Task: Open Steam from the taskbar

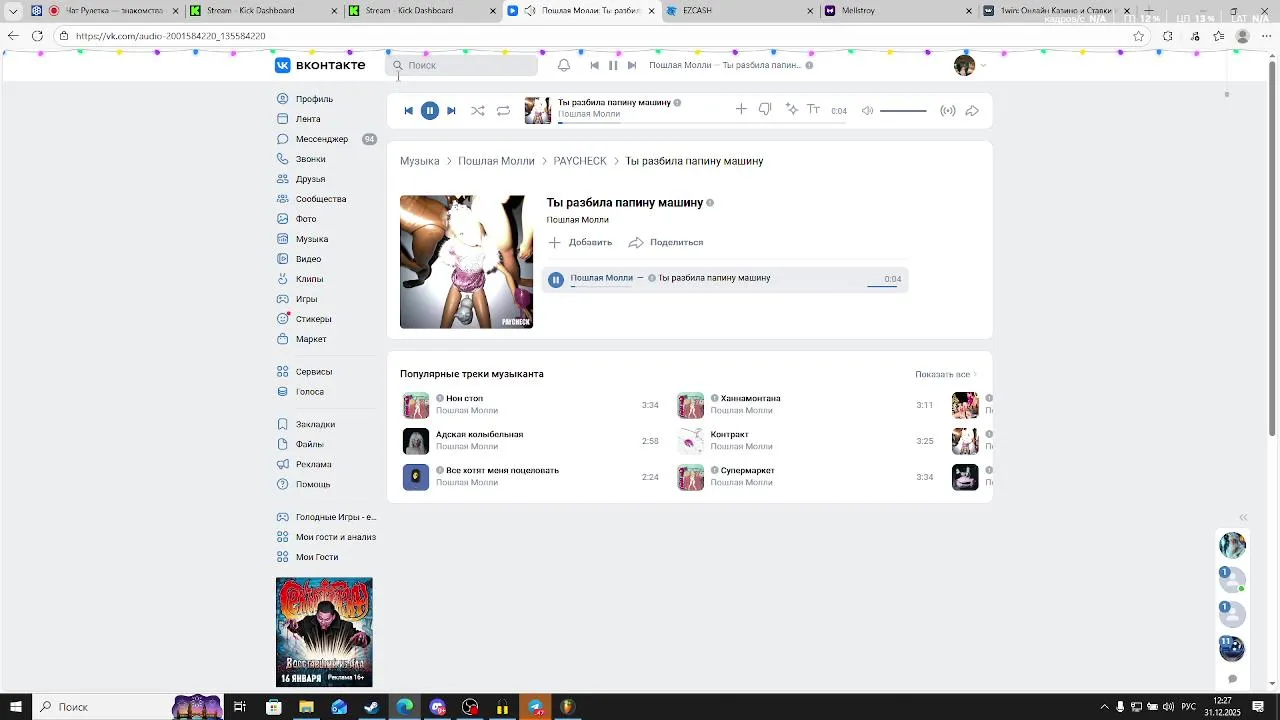Action: click(x=371, y=707)
